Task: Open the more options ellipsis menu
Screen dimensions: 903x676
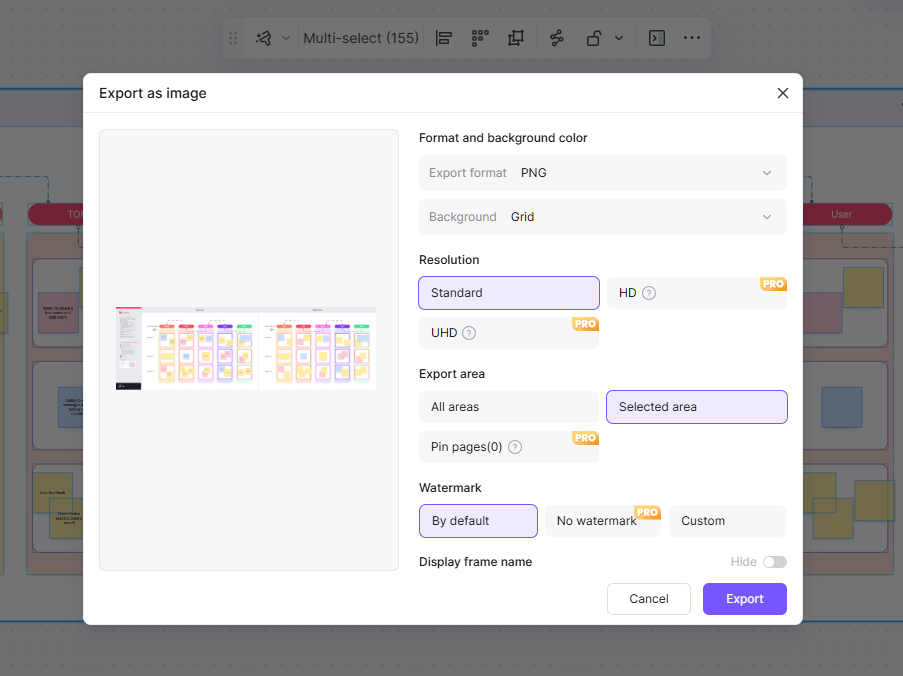Action: 692,38
